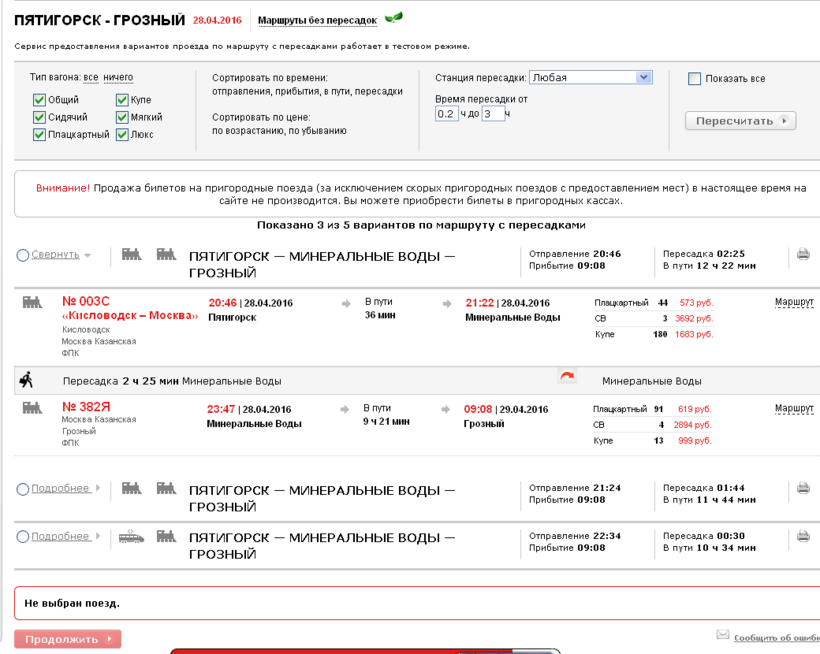Toggle the Купе wagon type checkbox
This screenshot has width=820, height=654.
click(122, 100)
